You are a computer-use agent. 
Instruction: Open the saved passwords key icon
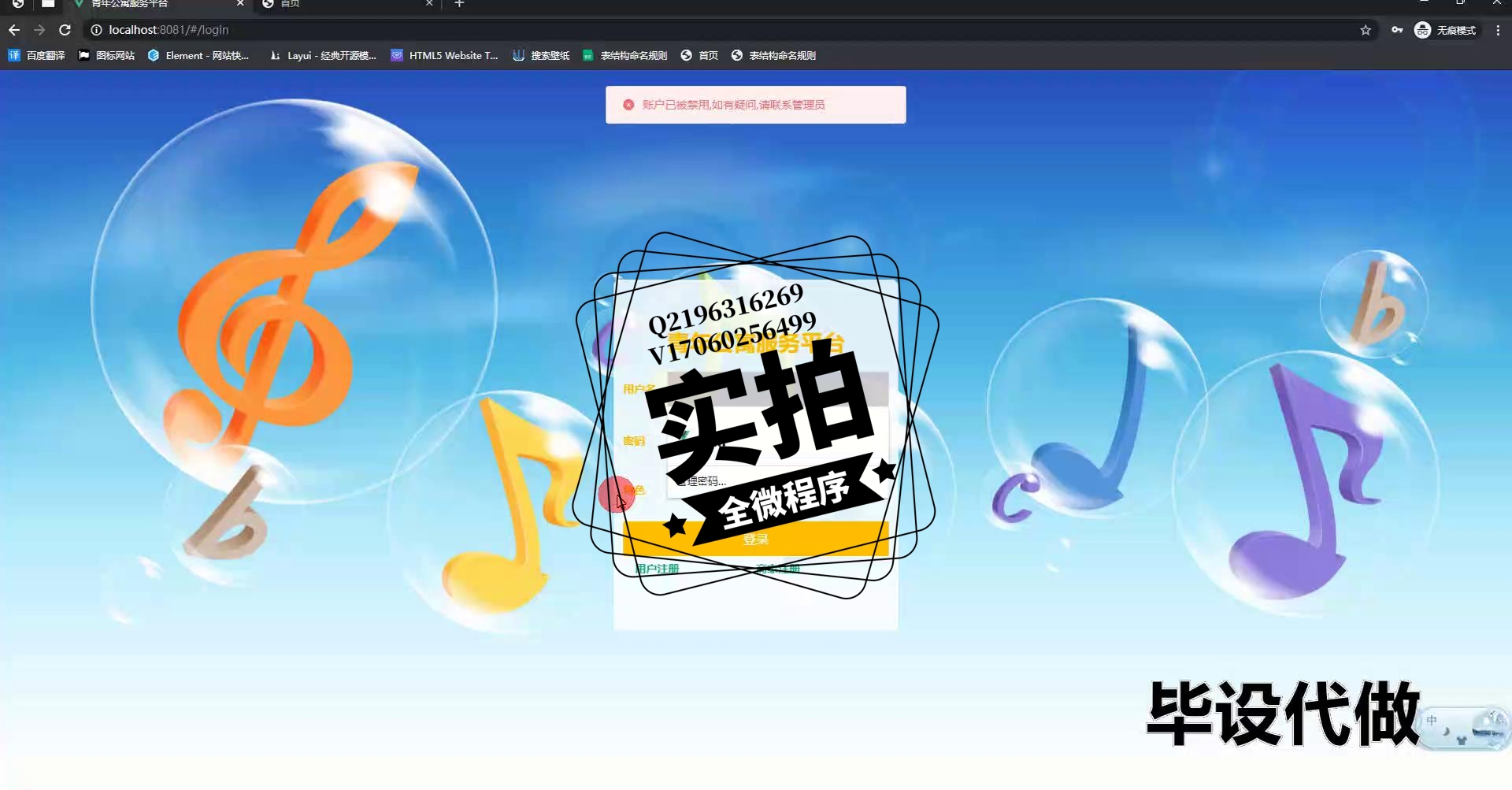coord(1397,30)
